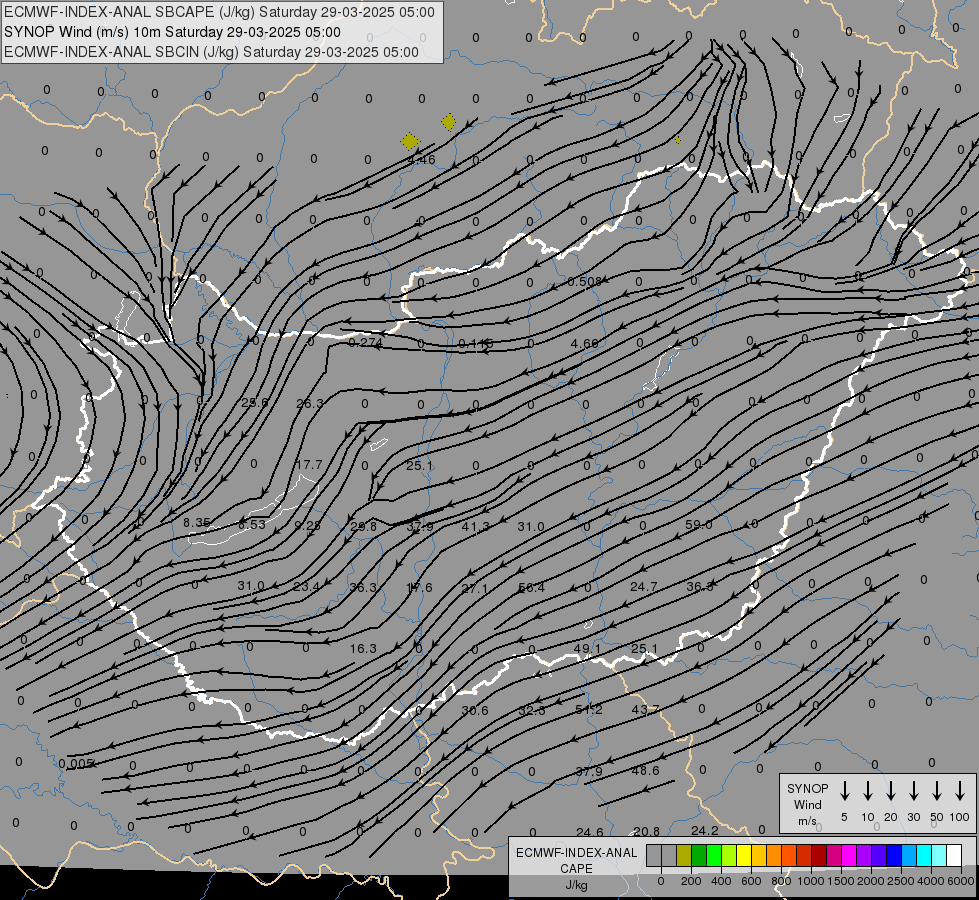Click the 41.3 CAPE value
The image size is (979, 900).
pos(475,527)
